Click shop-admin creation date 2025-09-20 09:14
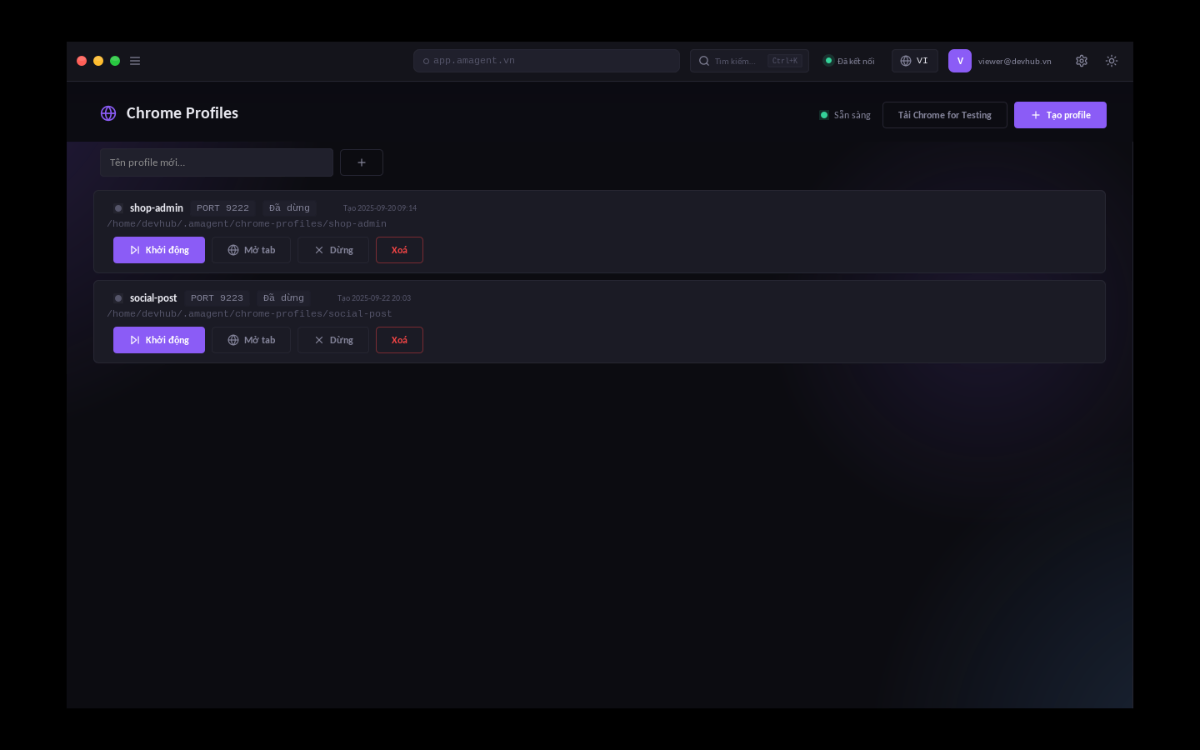The width and height of the screenshot is (1200, 750). [380, 208]
